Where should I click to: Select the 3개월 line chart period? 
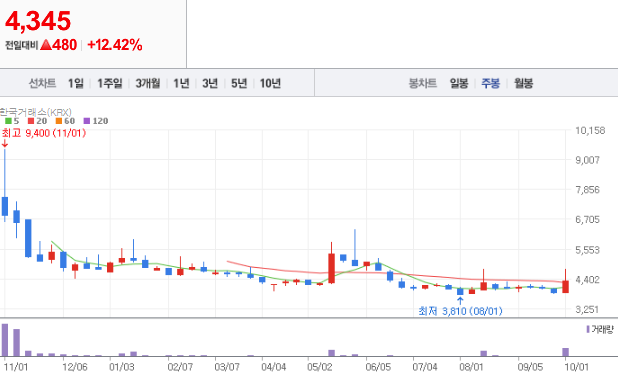(x=148, y=83)
